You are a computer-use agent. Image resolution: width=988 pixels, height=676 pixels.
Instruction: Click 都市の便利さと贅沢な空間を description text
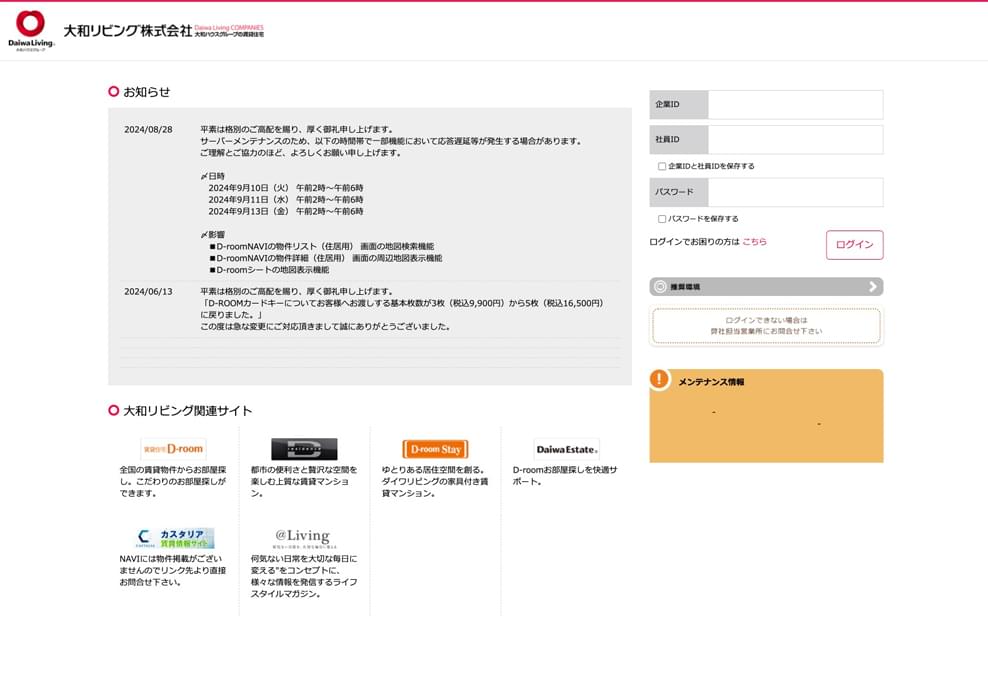pyautogui.click(x=304, y=481)
